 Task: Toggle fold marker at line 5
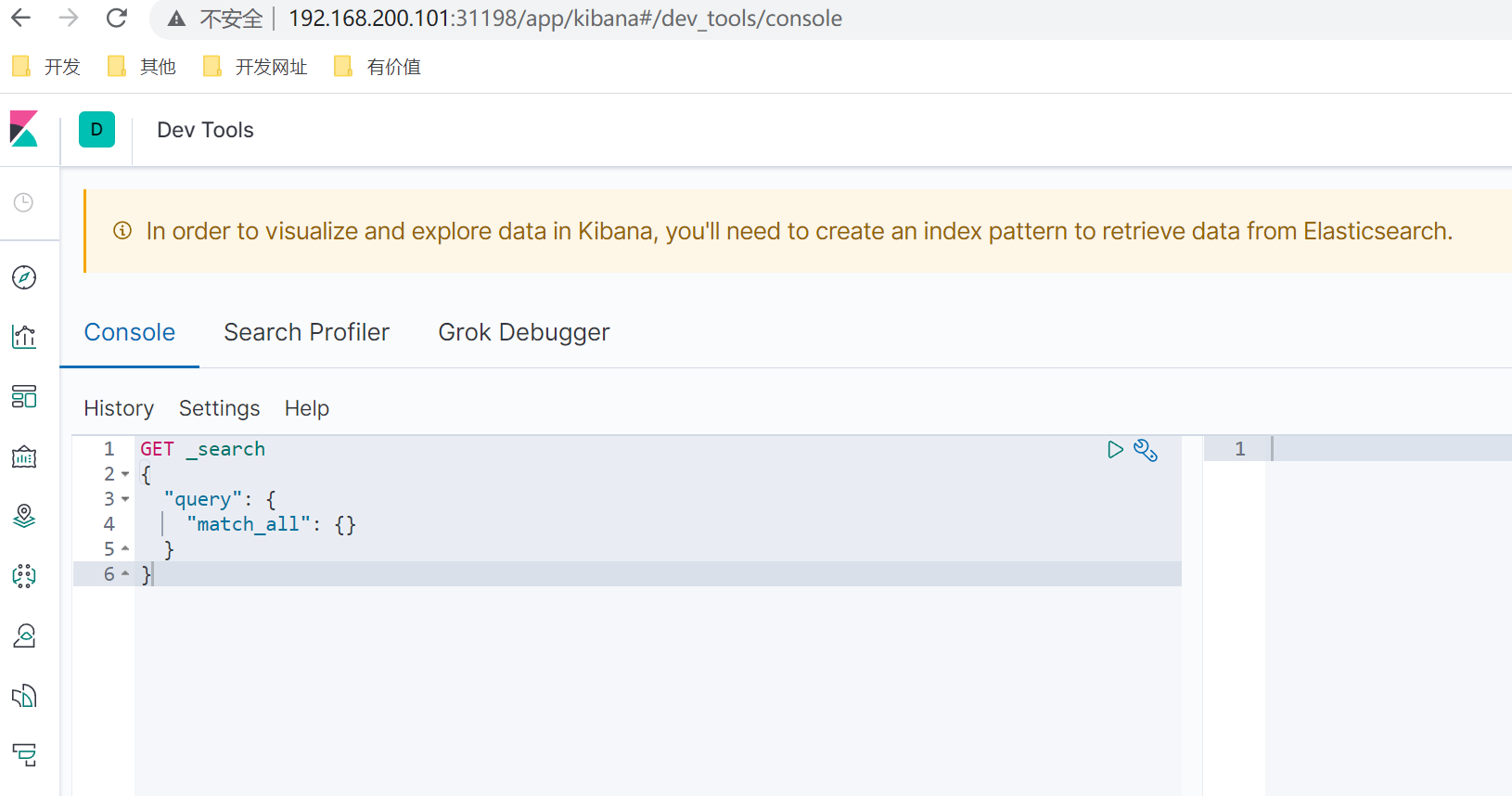pyautogui.click(x=125, y=549)
